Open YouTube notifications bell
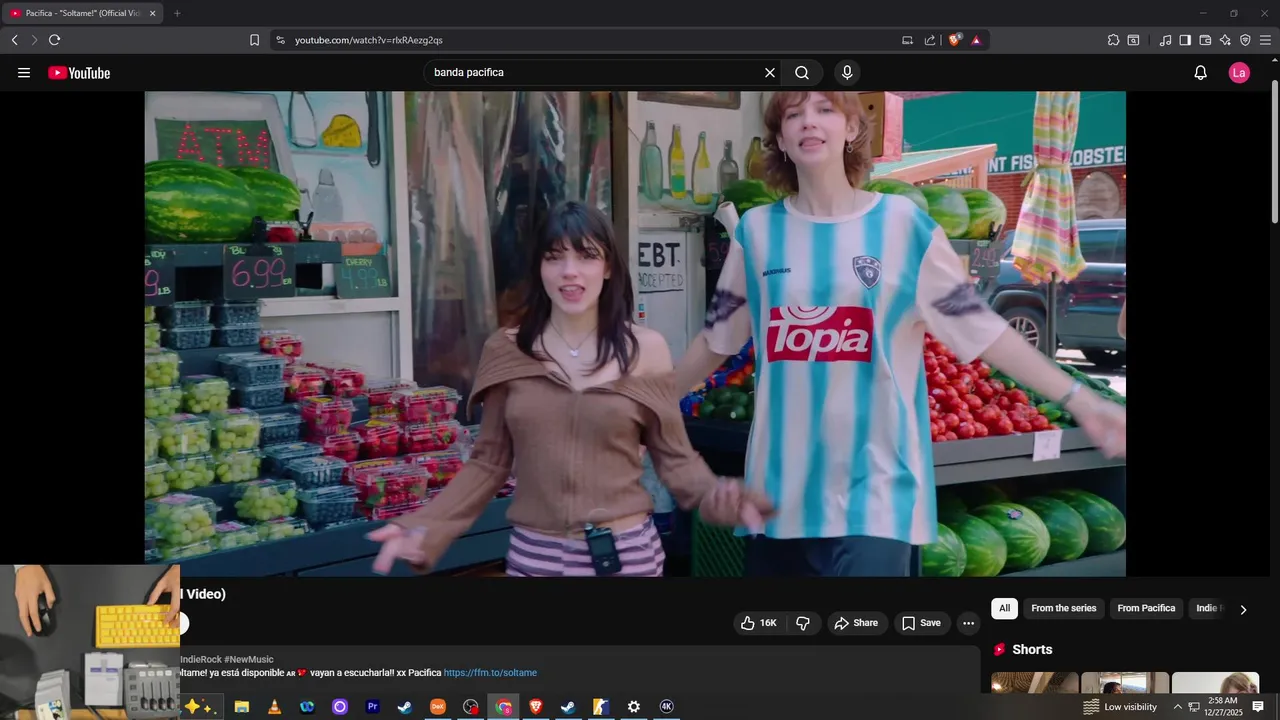Viewport: 1280px width, 720px height. point(1201,73)
